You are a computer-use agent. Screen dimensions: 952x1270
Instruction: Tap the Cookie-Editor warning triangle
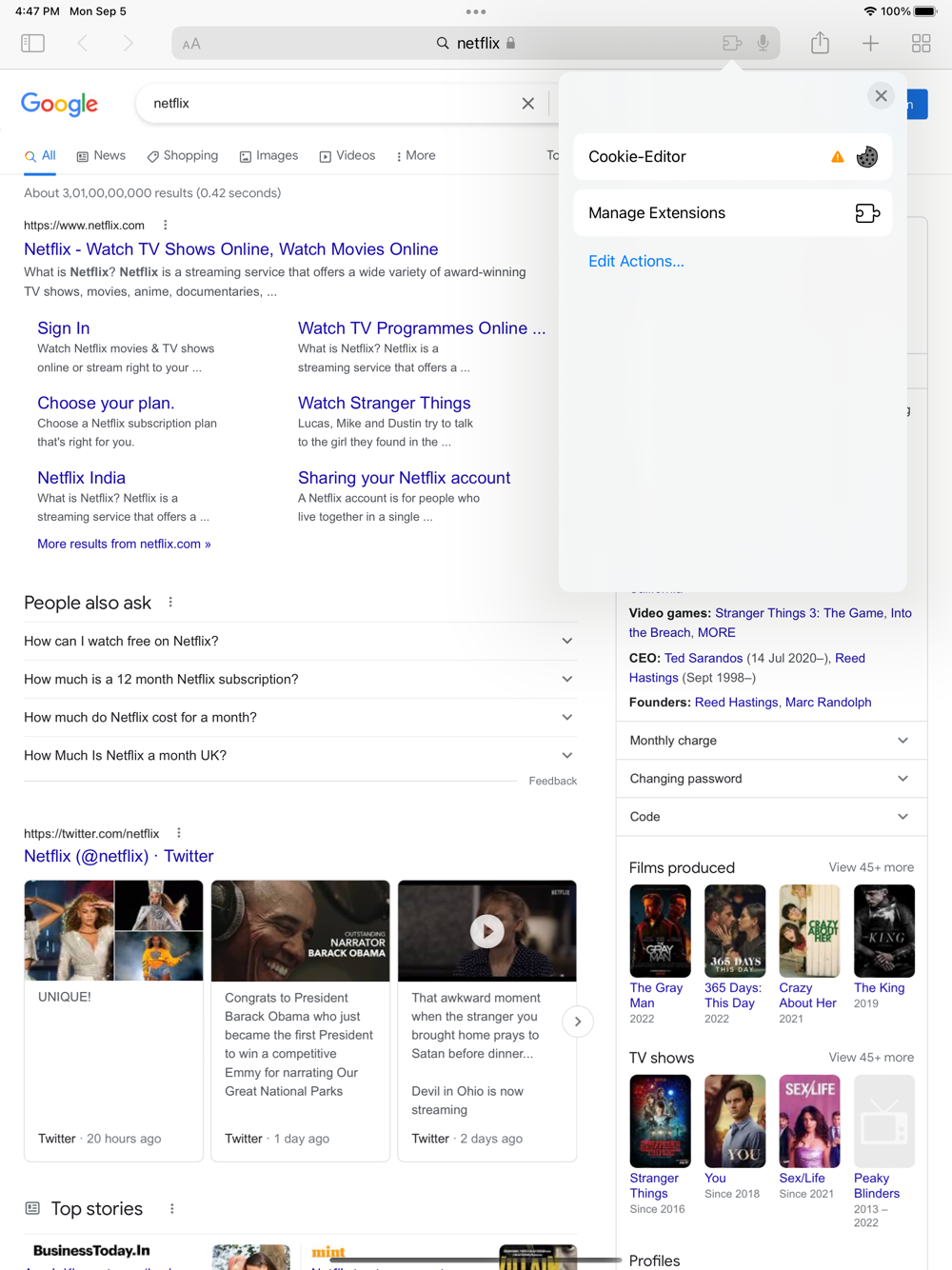[837, 157]
